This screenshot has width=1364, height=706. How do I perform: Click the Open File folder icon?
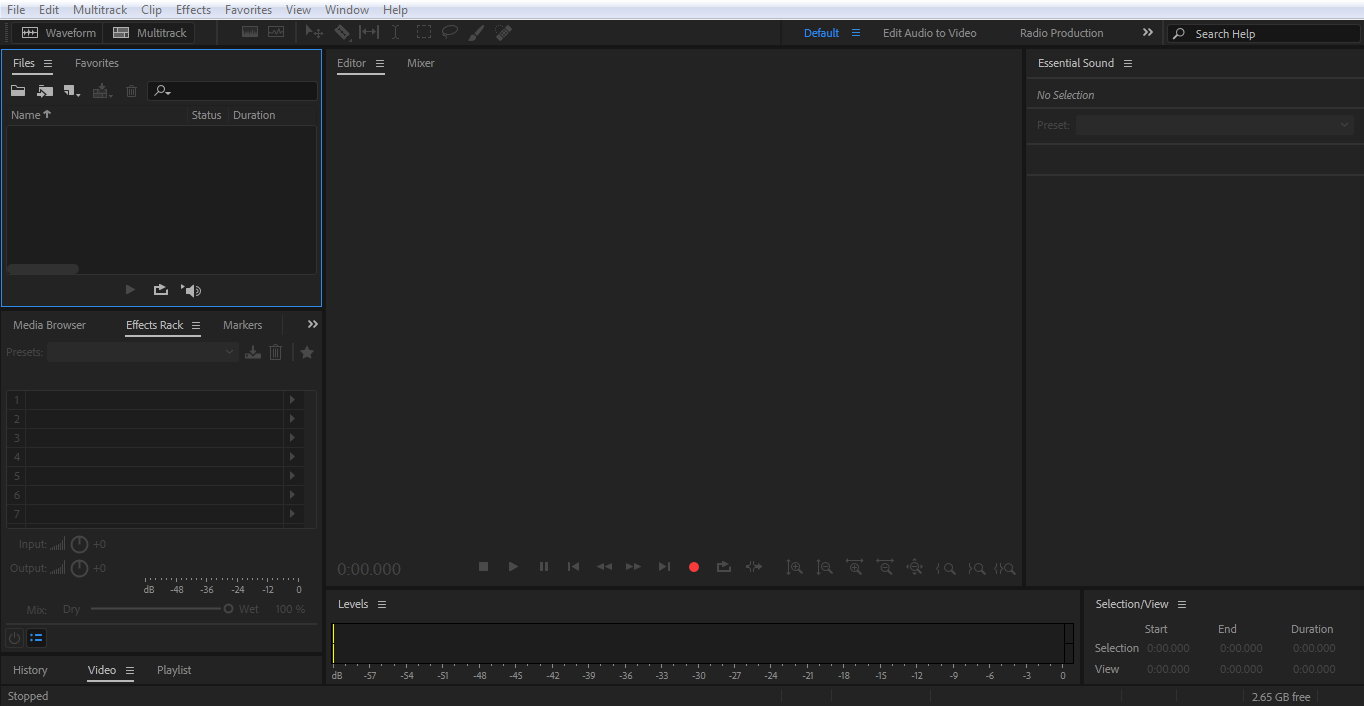(x=18, y=91)
